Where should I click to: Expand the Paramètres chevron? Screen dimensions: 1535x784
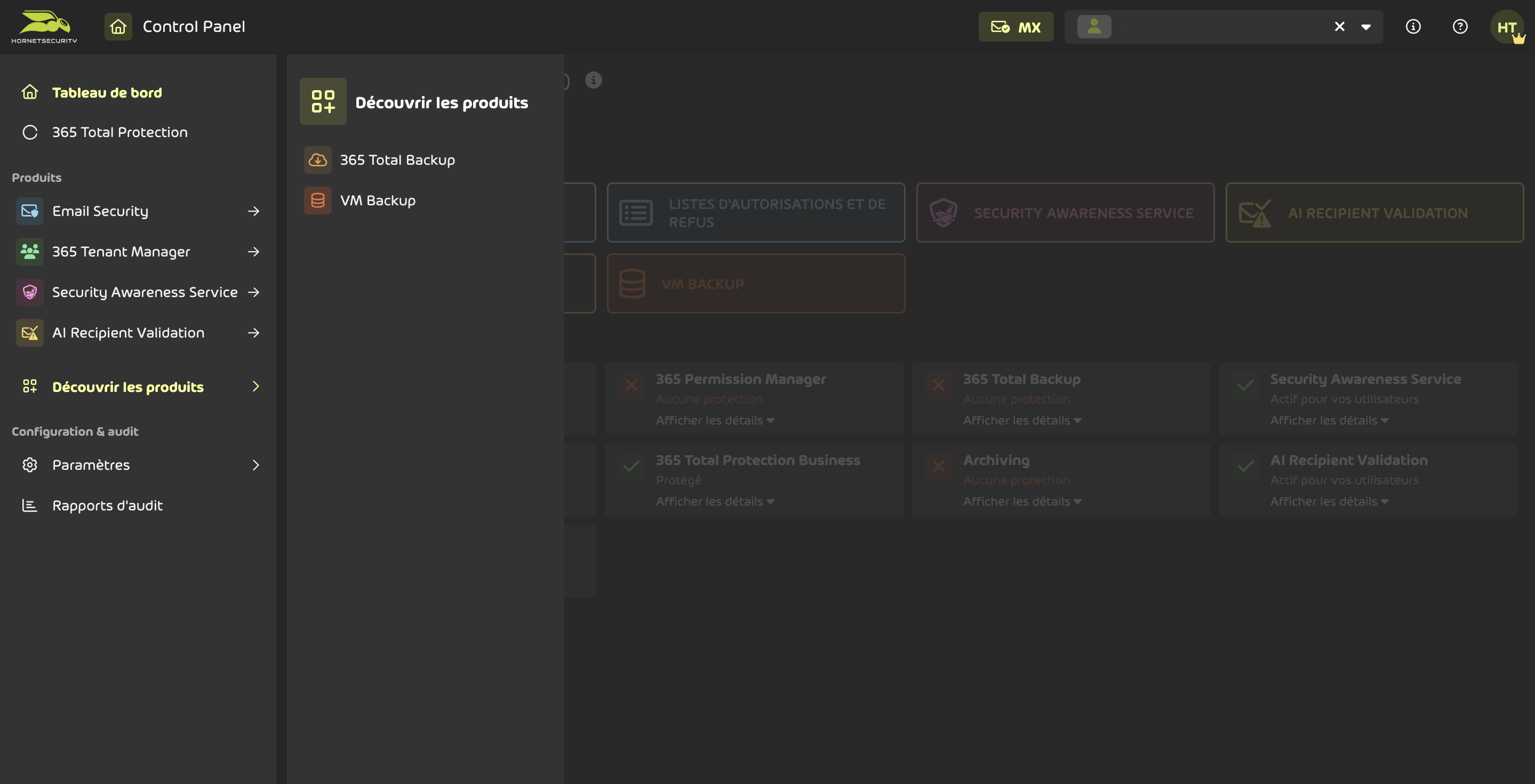(x=255, y=465)
